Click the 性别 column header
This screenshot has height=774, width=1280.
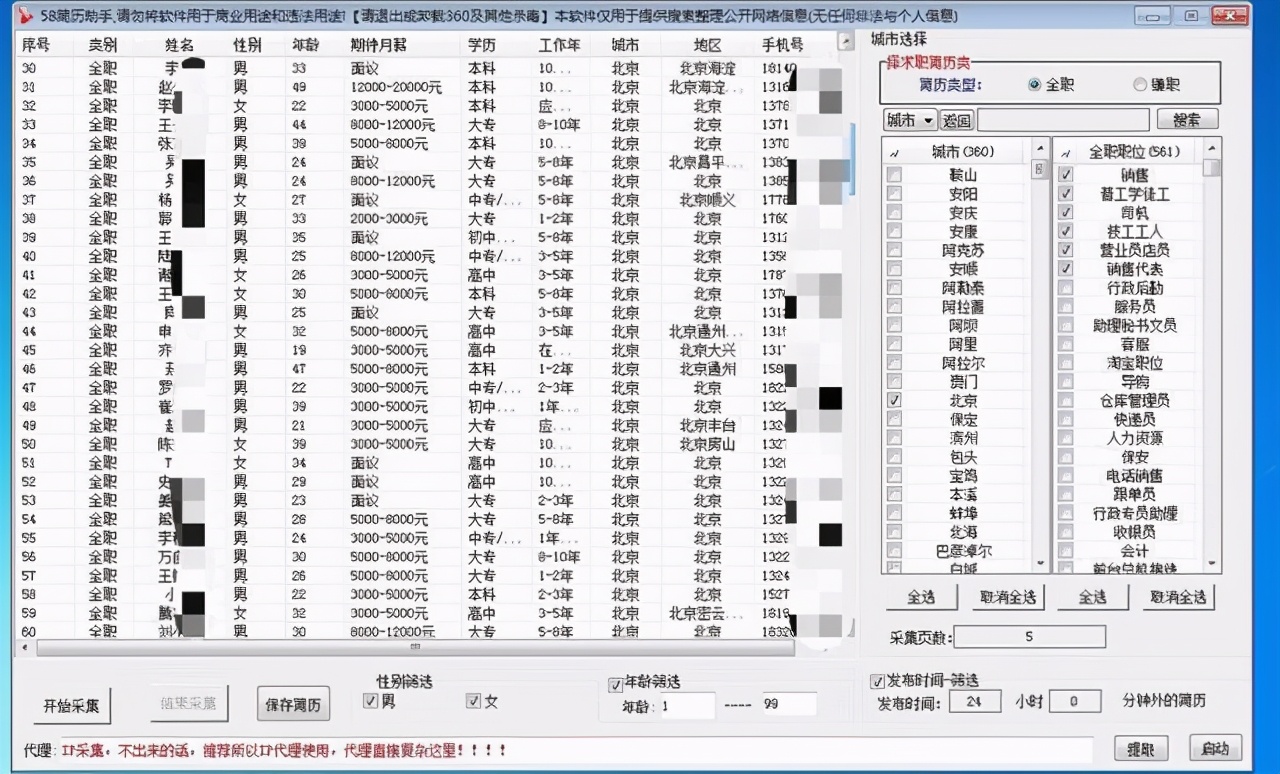coord(247,45)
